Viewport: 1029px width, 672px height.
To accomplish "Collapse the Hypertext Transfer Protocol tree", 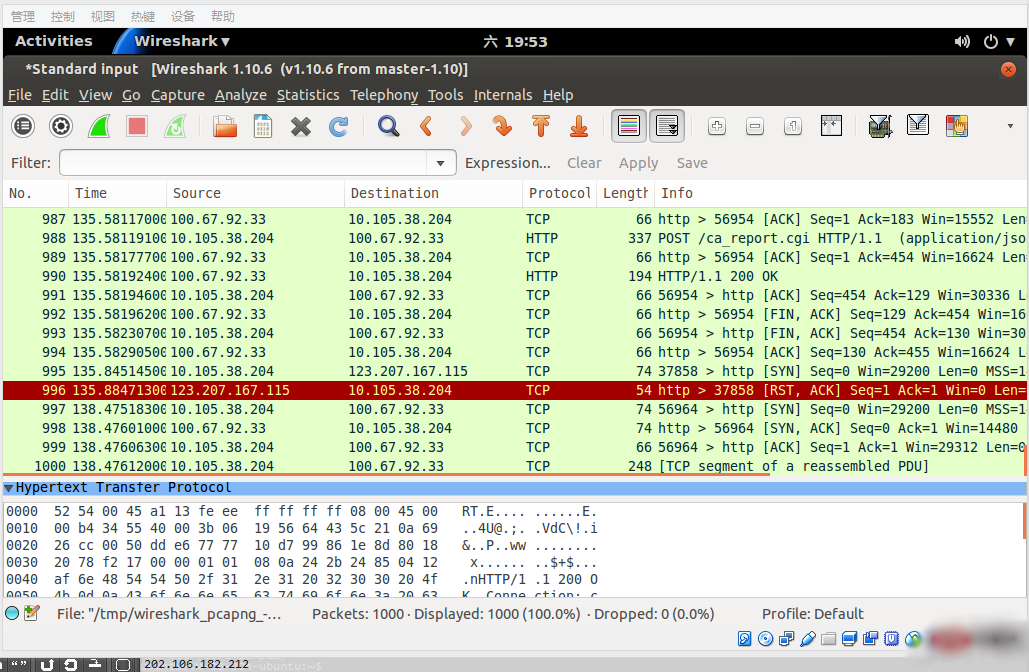I will 9,488.
